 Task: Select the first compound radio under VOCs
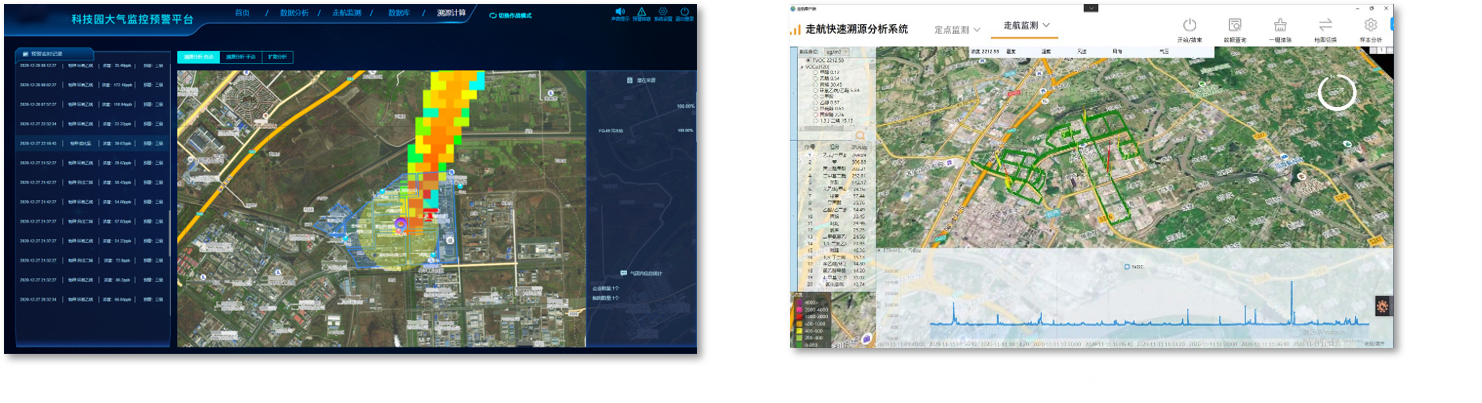point(814,72)
